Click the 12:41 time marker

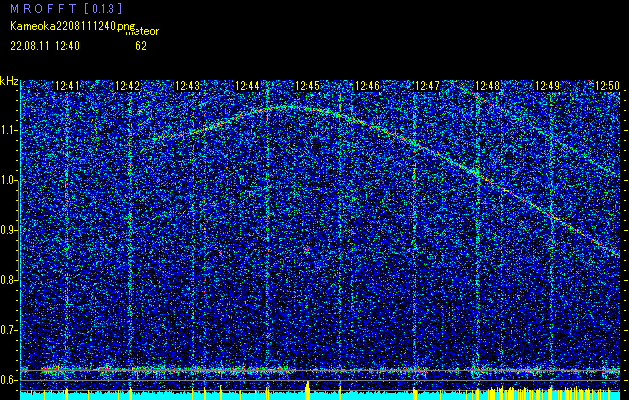coord(67,86)
